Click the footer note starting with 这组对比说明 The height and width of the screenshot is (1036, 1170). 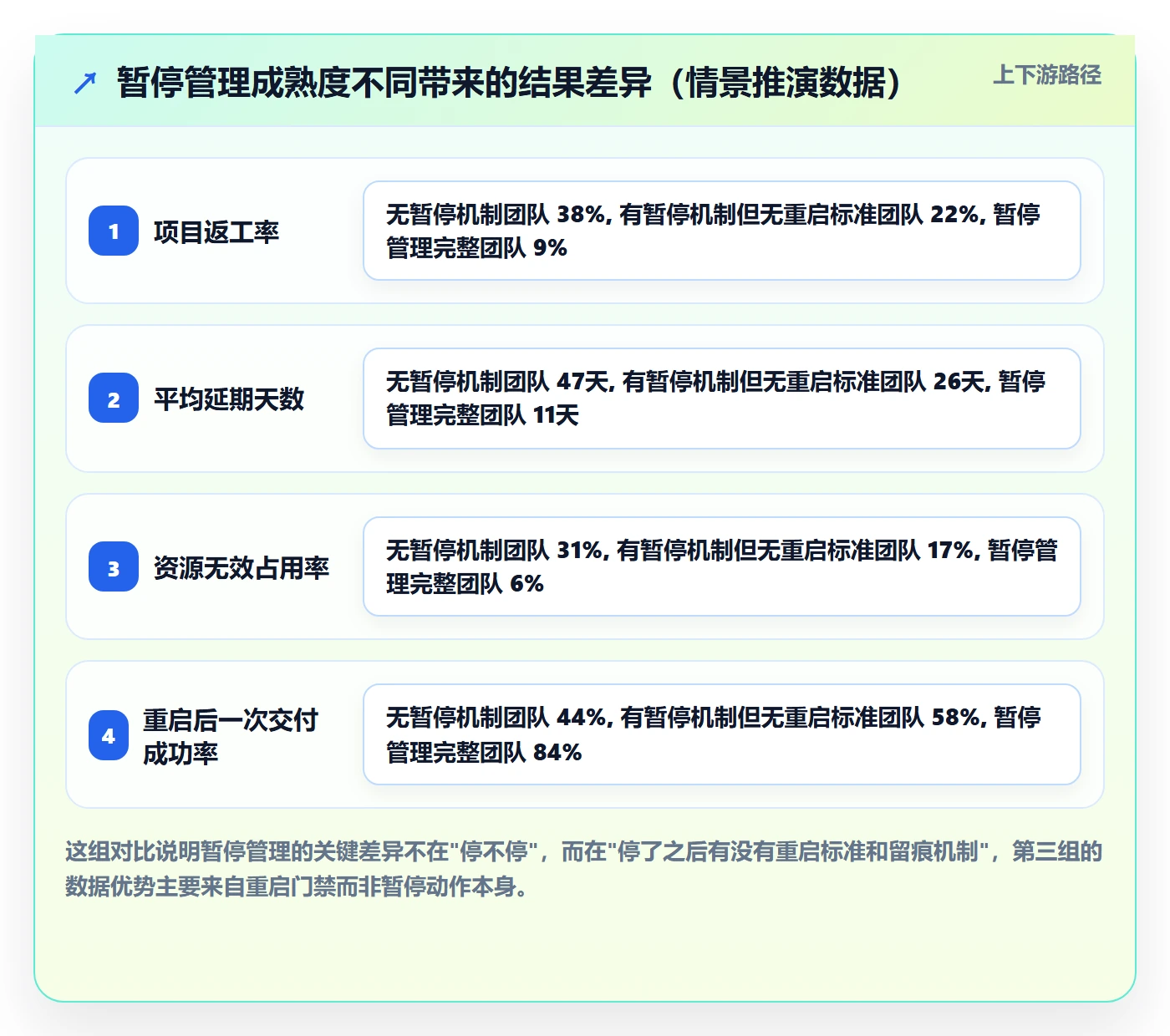[x=584, y=869]
